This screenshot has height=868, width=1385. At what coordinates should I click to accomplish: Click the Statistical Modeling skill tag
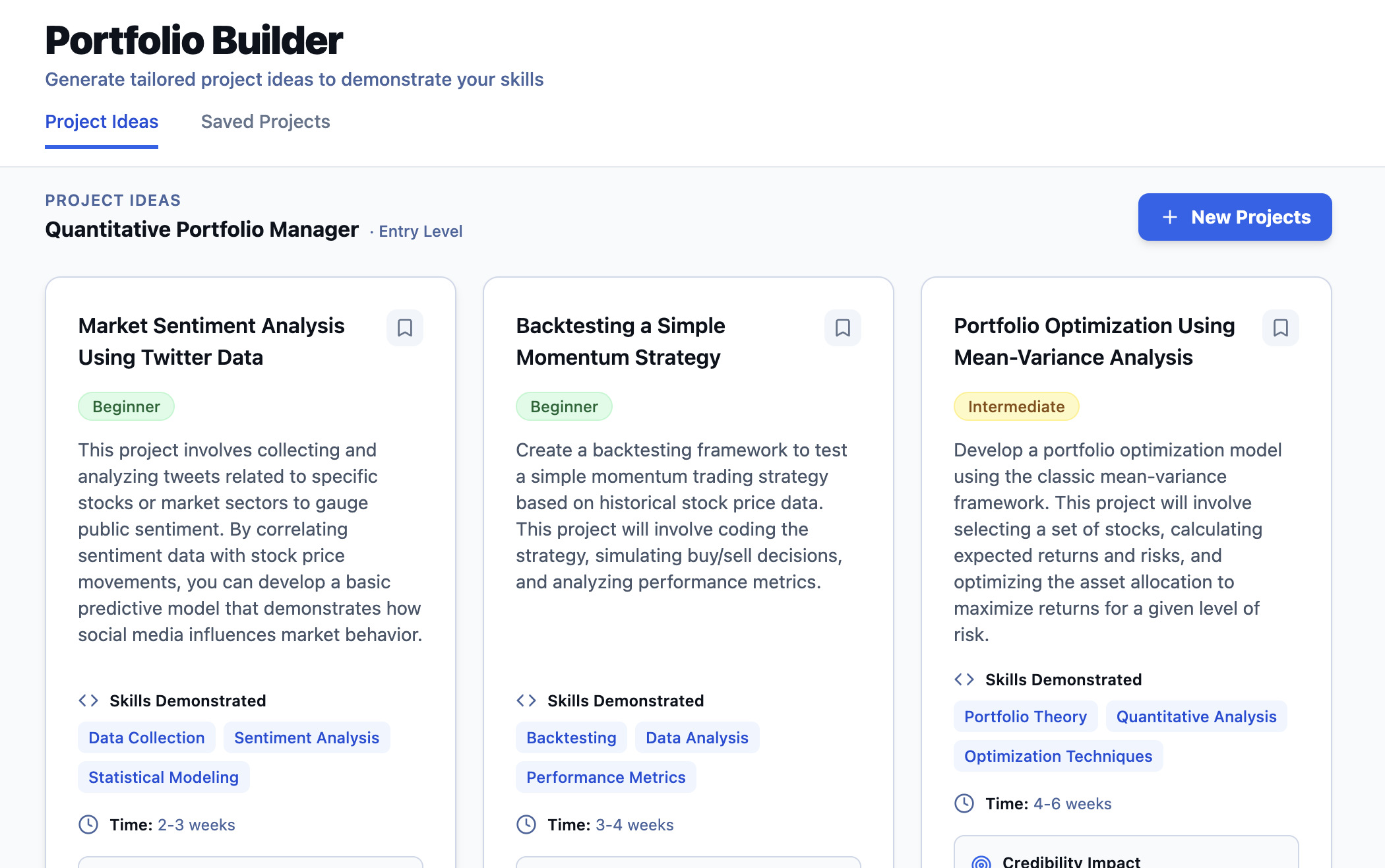click(164, 777)
